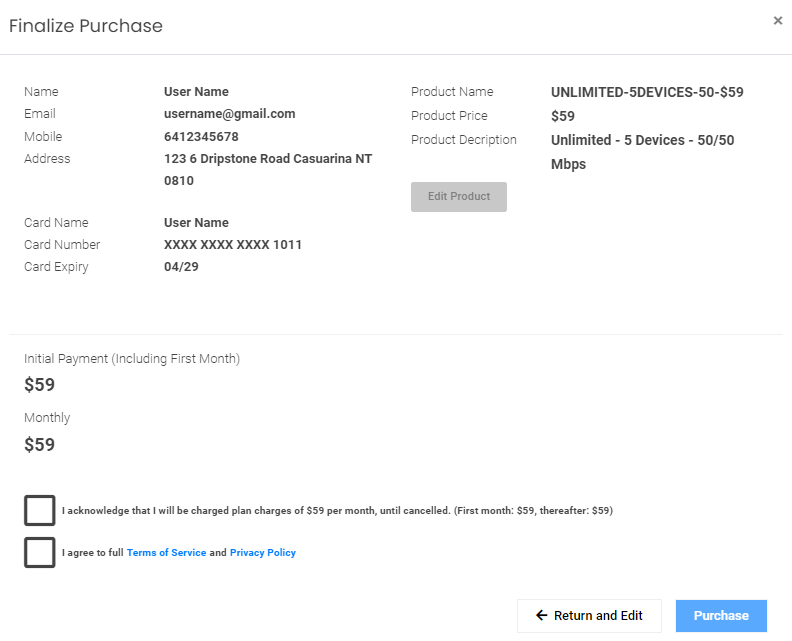The image size is (792, 641).
Task: Click the card number XXXX XXXX XXXX 1011
Action: pos(233,245)
